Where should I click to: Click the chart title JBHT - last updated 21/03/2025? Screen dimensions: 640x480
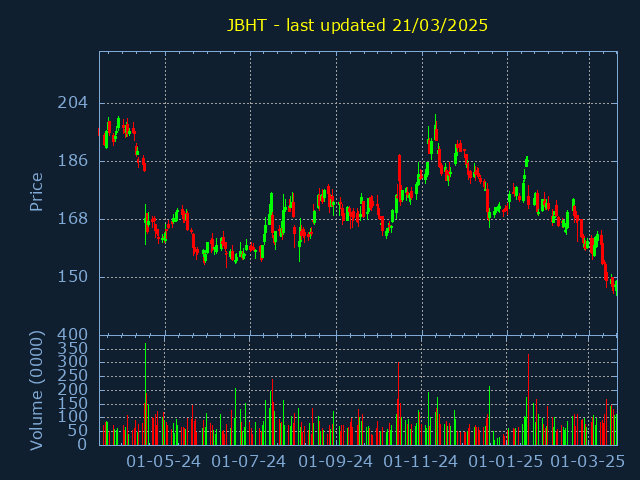[x=357, y=25]
